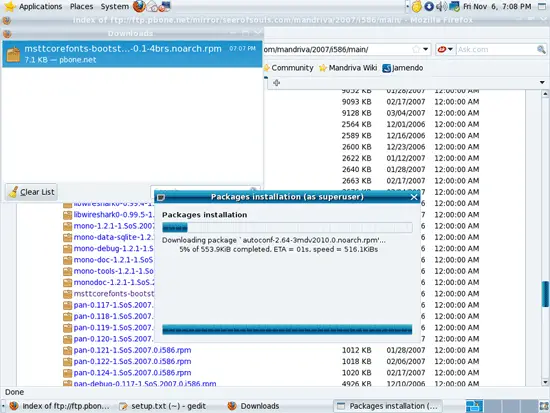Open the Mandriva Wiki bookmark
Screen dimensions: 550x413
348,68
